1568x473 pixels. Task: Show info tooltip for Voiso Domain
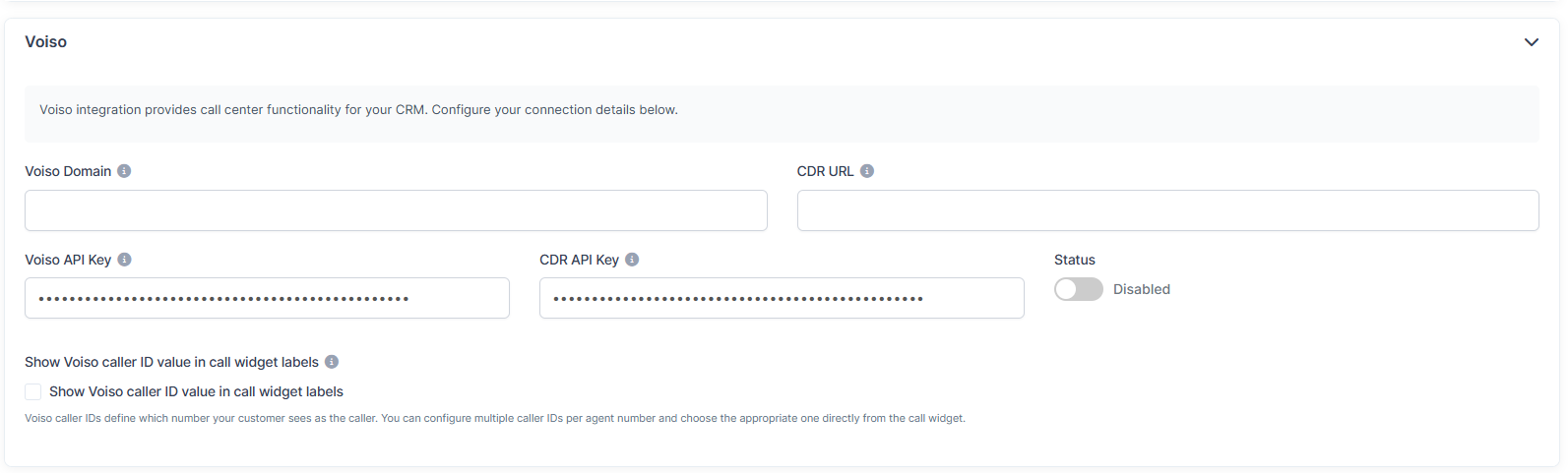click(x=124, y=171)
